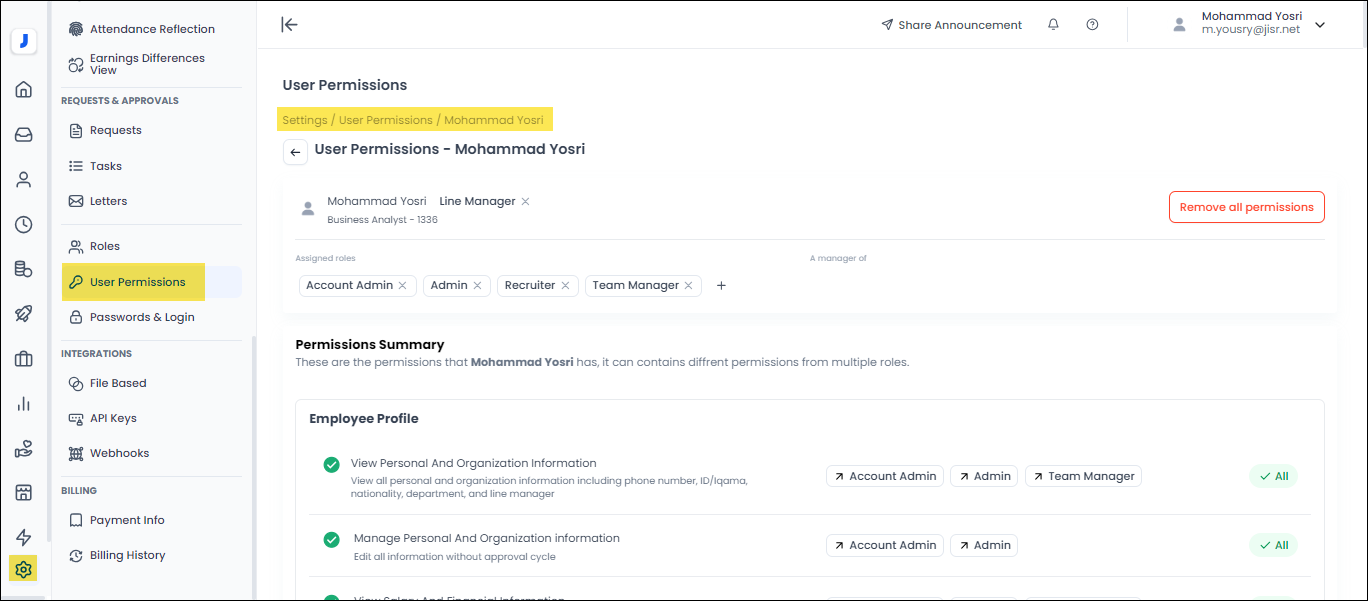
Task: Open the bar-chart reports icon
Action: pyautogui.click(x=23, y=403)
